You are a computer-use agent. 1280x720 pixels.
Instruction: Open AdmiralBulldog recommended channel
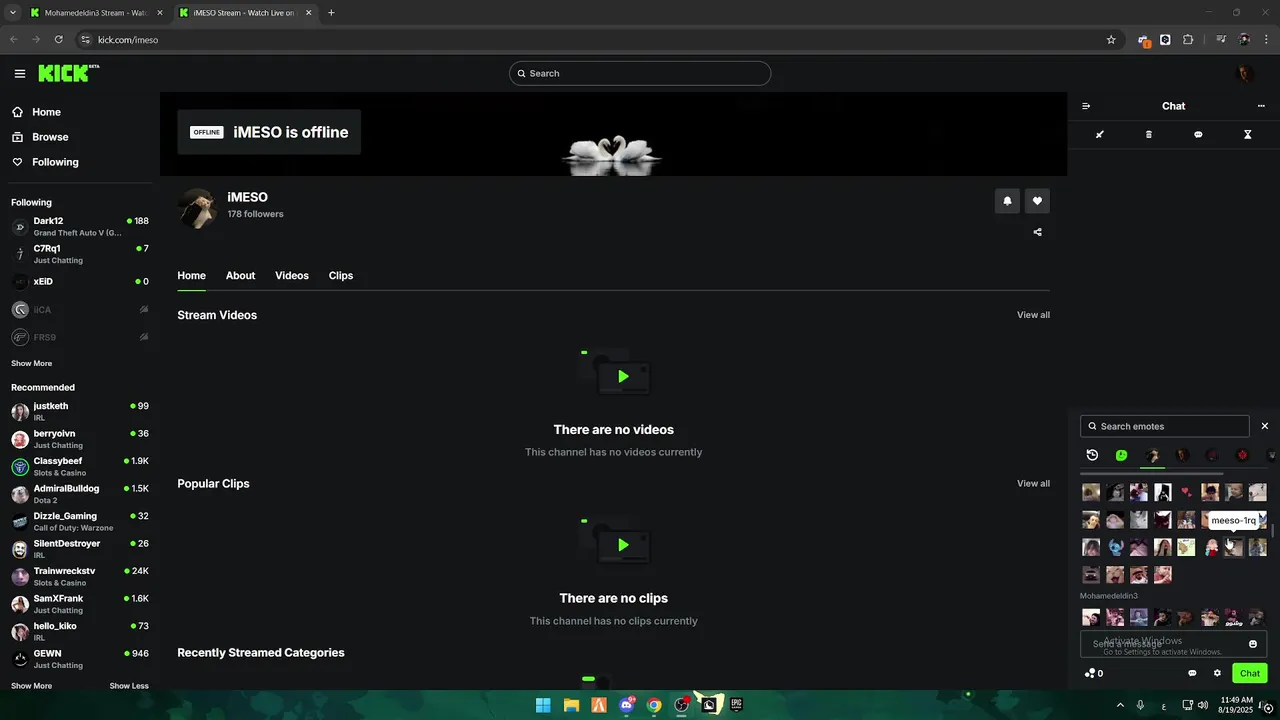(80, 494)
